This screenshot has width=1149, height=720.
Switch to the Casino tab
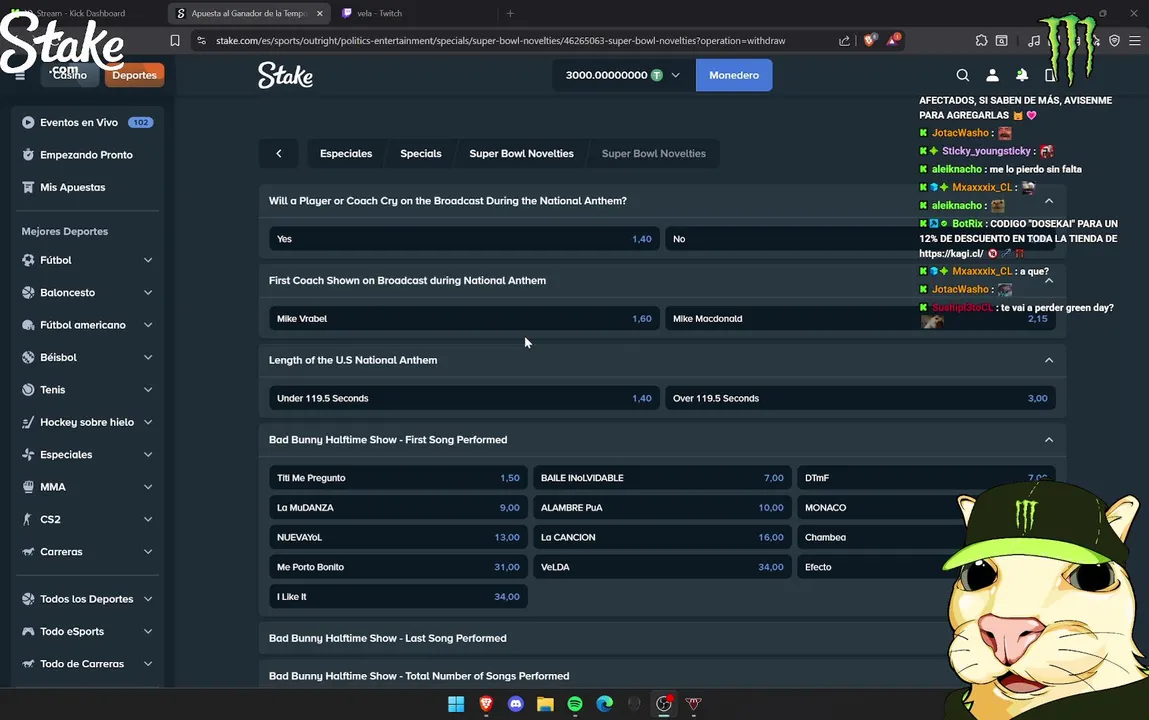(x=70, y=75)
